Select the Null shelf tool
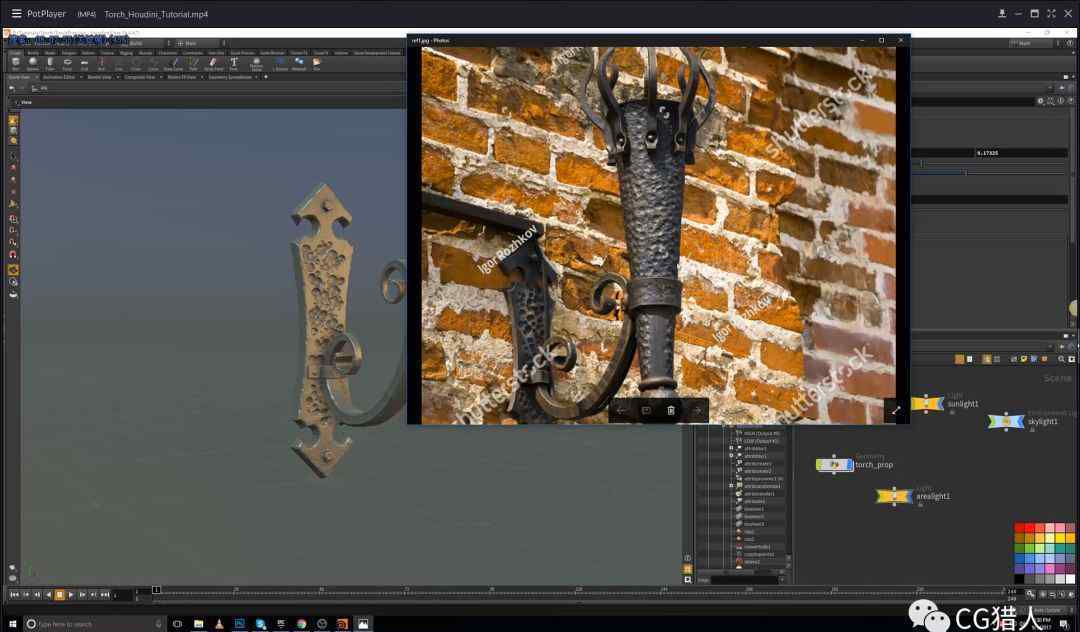 tap(101, 63)
